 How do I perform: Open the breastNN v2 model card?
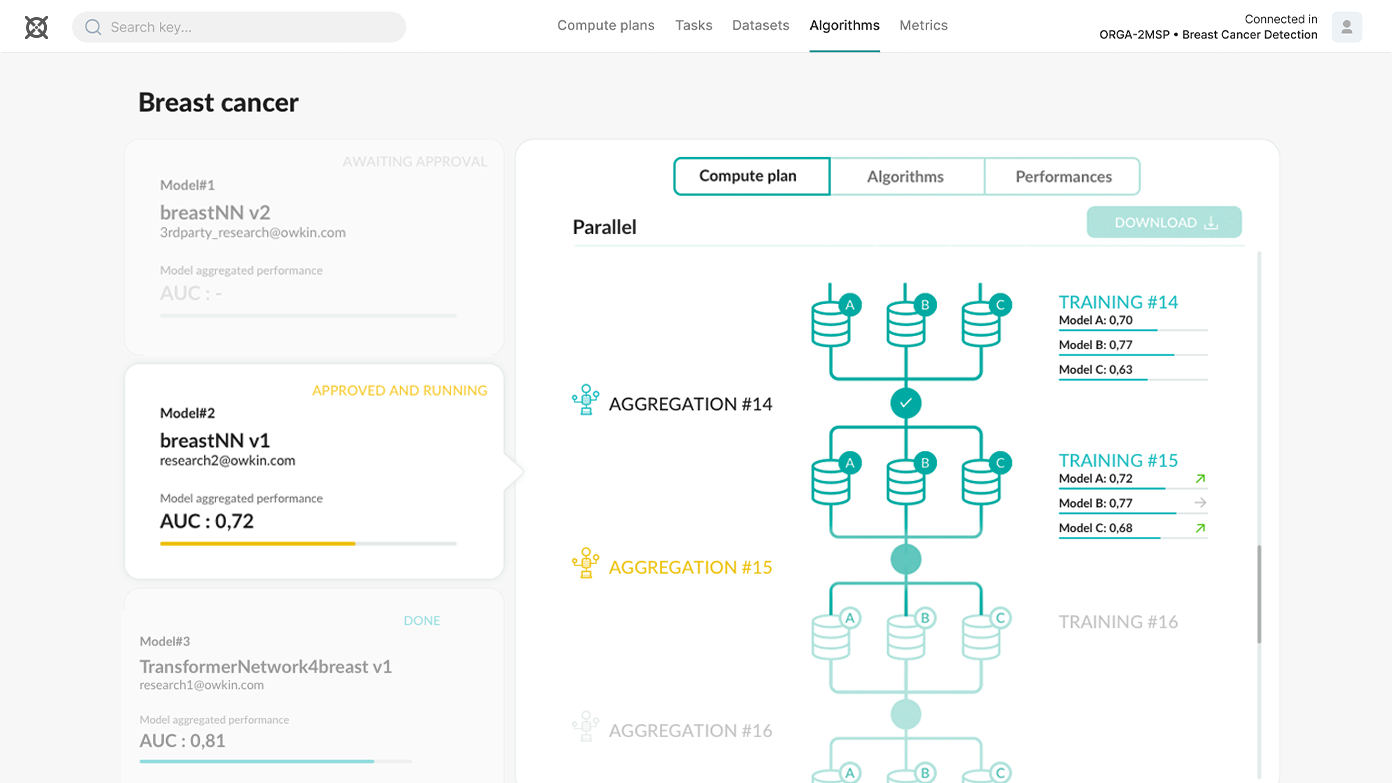click(314, 247)
